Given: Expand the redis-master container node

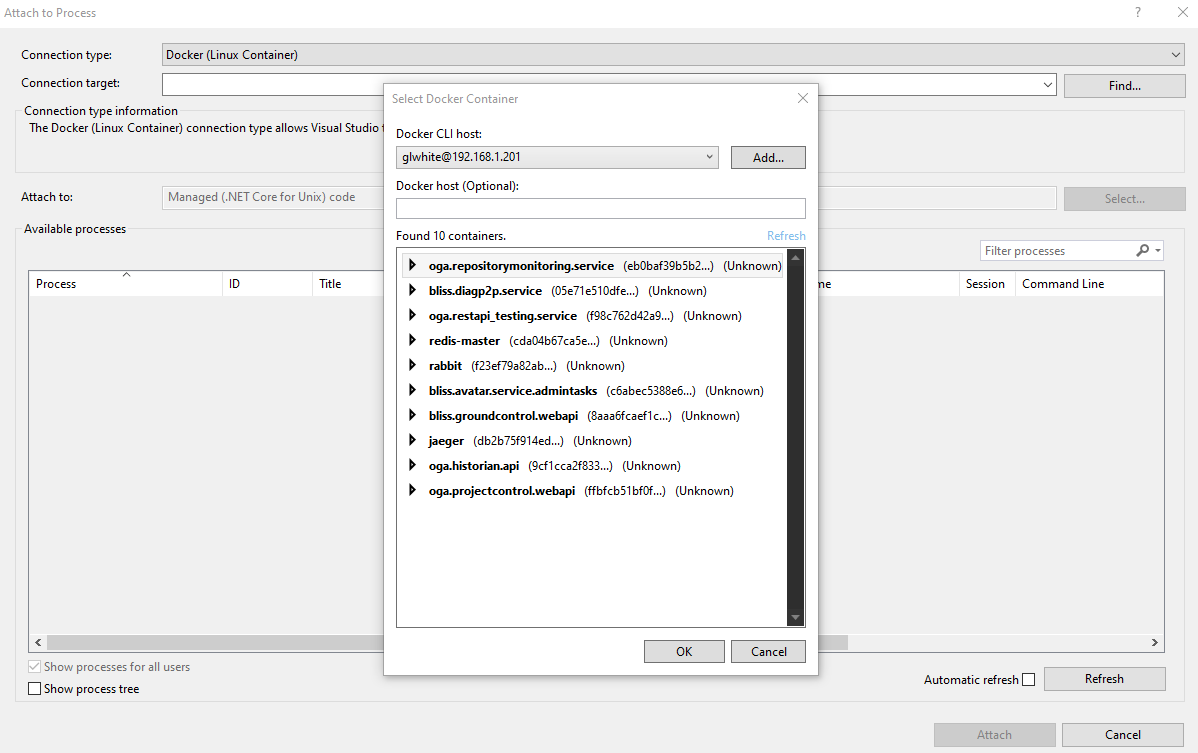Looking at the screenshot, I should pyautogui.click(x=413, y=341).
